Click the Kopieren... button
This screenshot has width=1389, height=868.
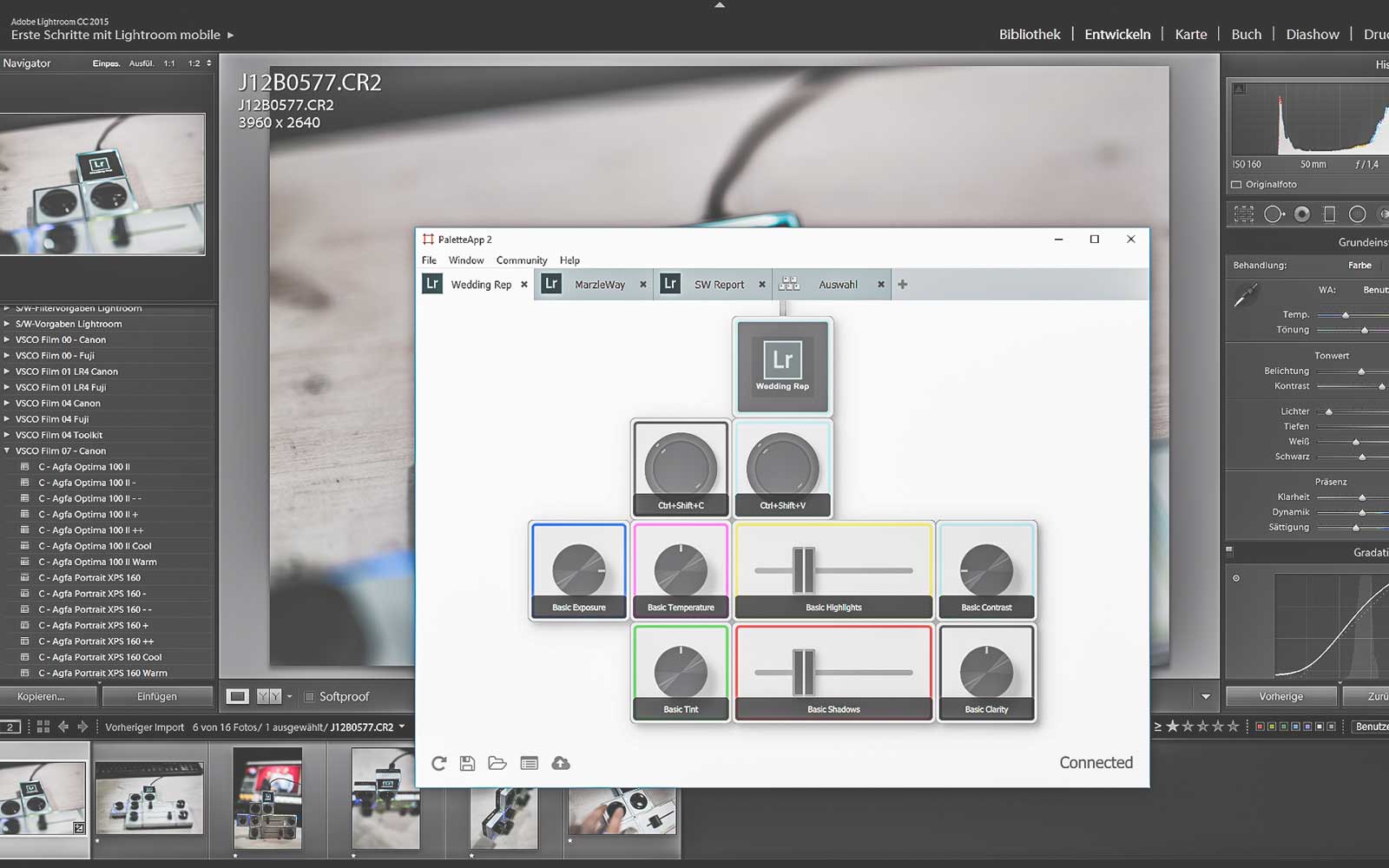click(47, 696)
